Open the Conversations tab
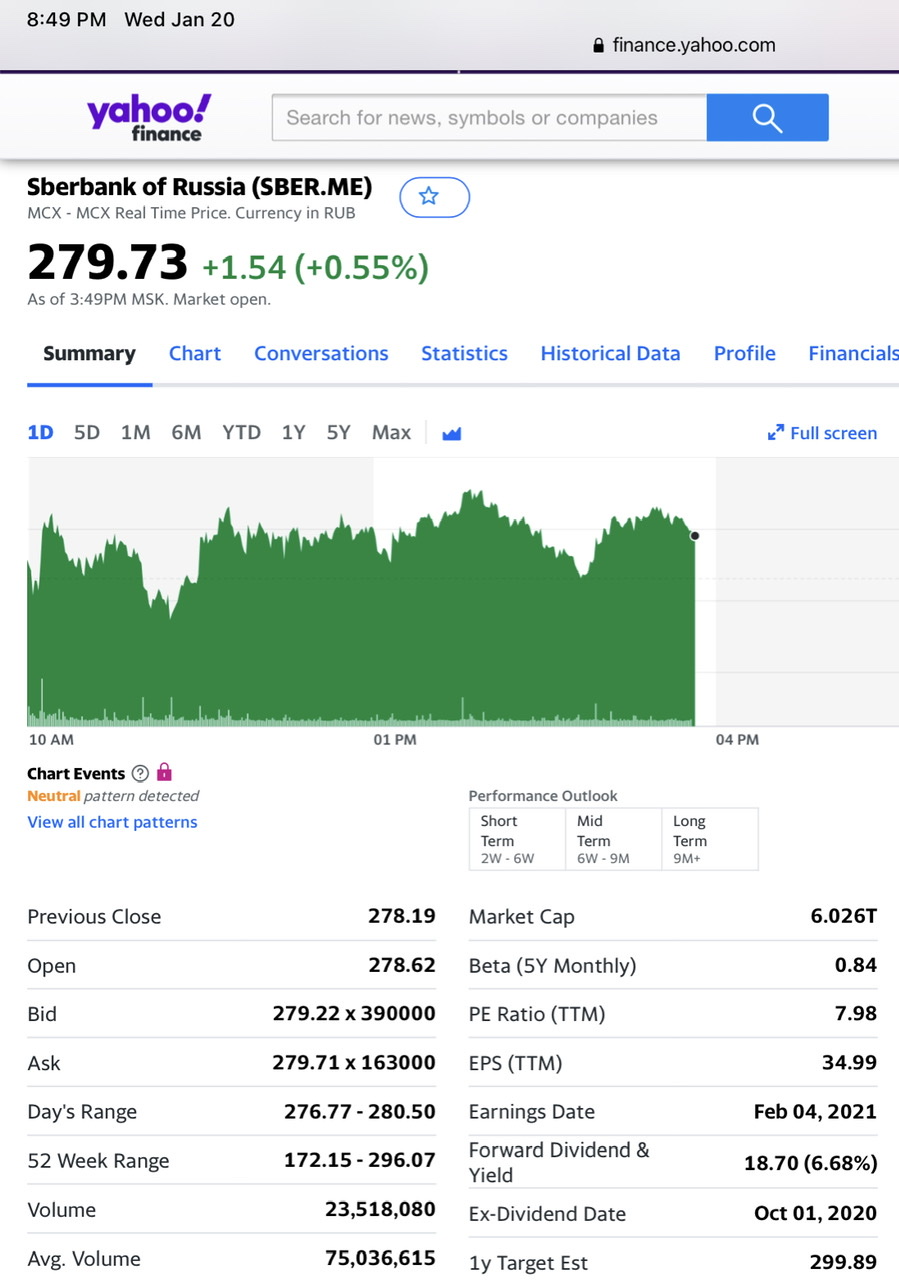Screen dimensions: 899x1280 pos(321,354)
